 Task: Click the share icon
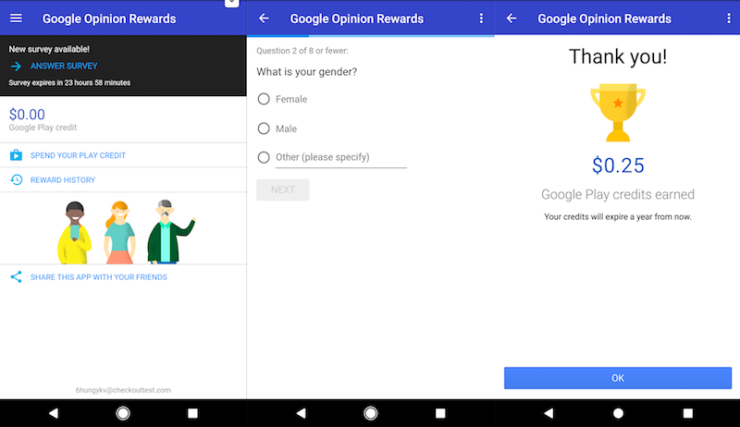[16, 277]
